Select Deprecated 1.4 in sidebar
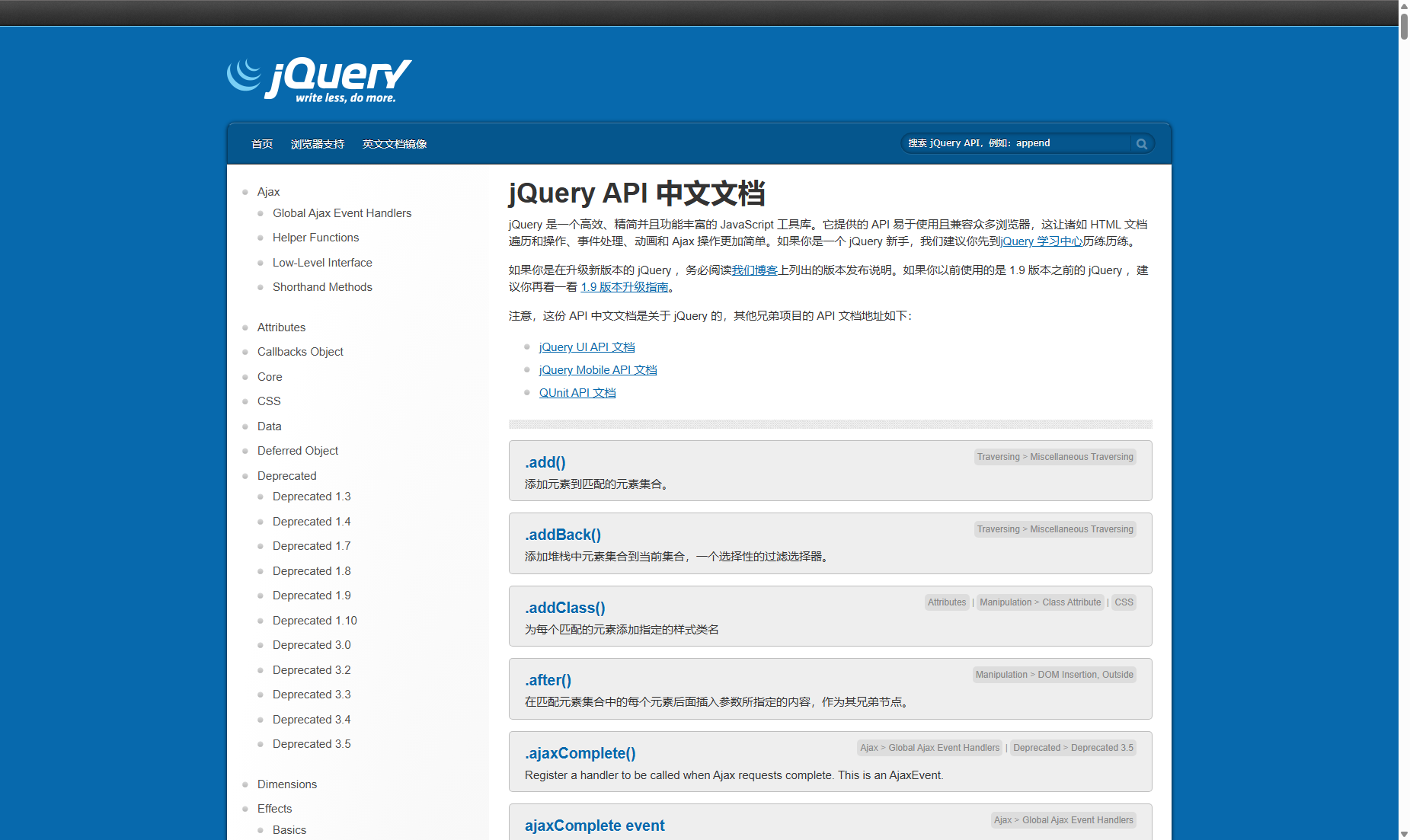1410x840 pixels. [312, 522]
